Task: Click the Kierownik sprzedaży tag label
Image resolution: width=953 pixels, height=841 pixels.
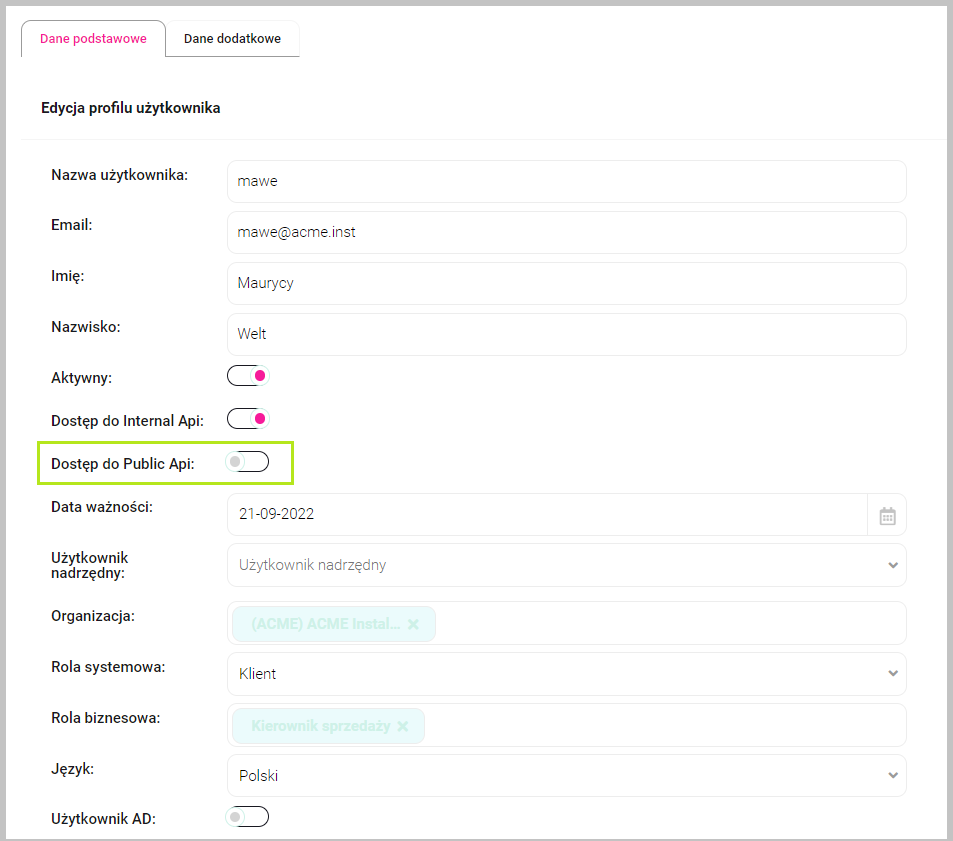Action: click(320, 727)
